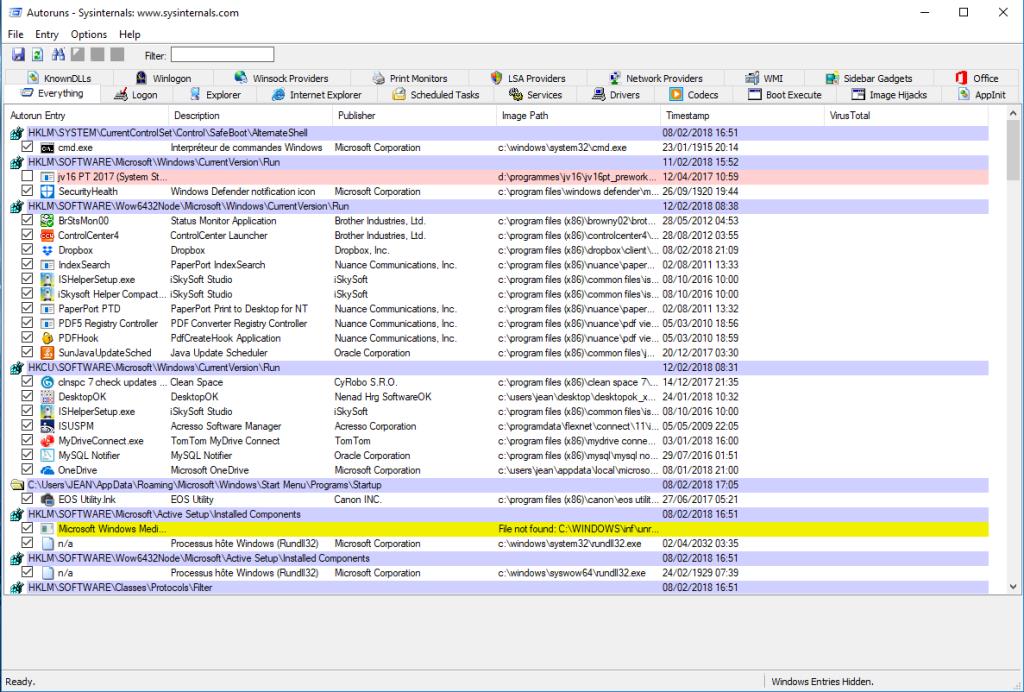Click the Find binoculars icon
Viewport: 1024px width, 692px height.
coord(58,54)
